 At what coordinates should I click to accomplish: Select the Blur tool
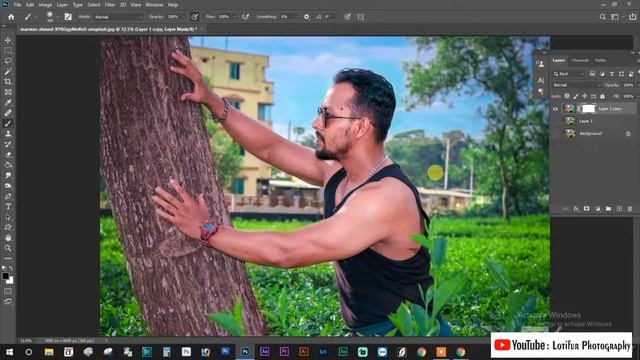pyautogui.click(x=8, y=176)
